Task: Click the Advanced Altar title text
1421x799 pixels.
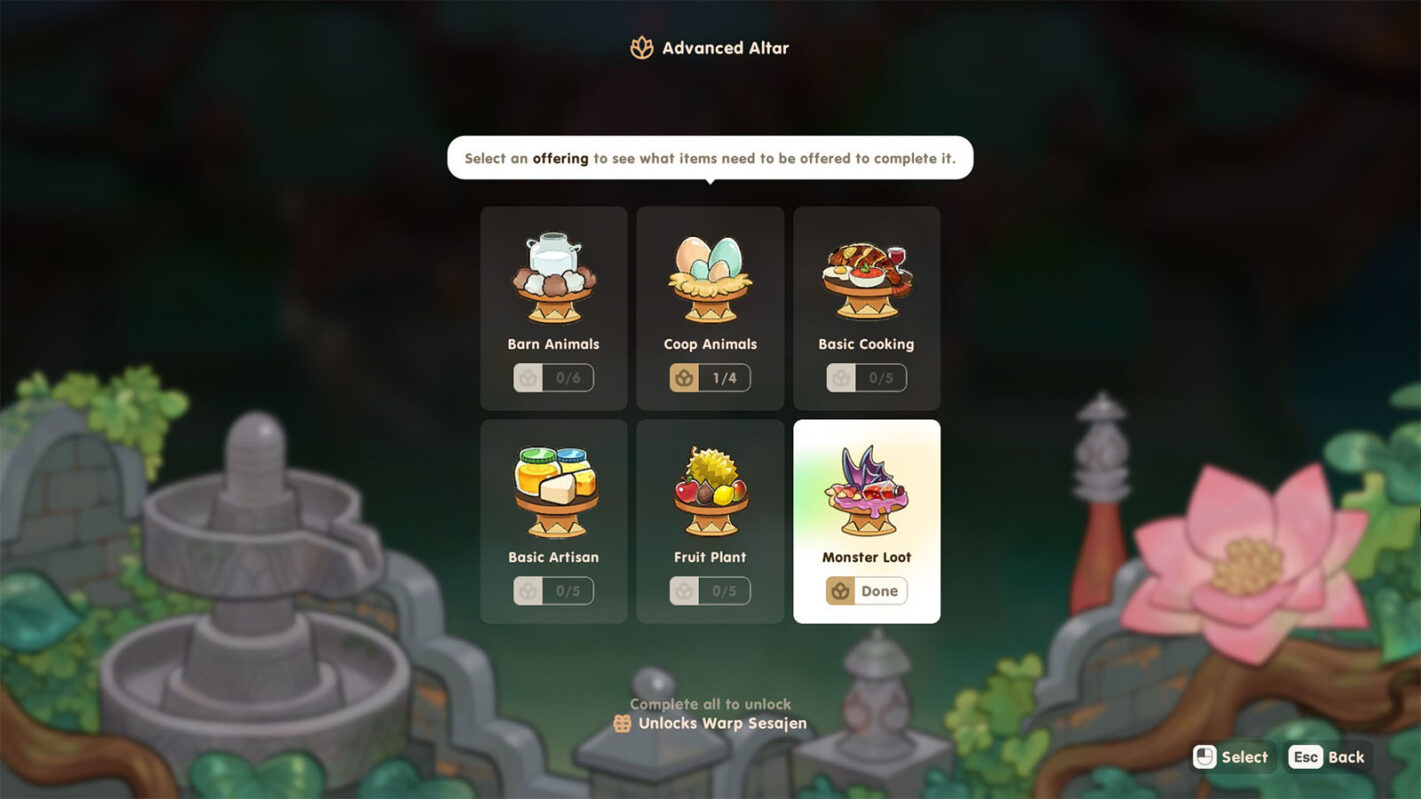Action: tap(725, 48)
